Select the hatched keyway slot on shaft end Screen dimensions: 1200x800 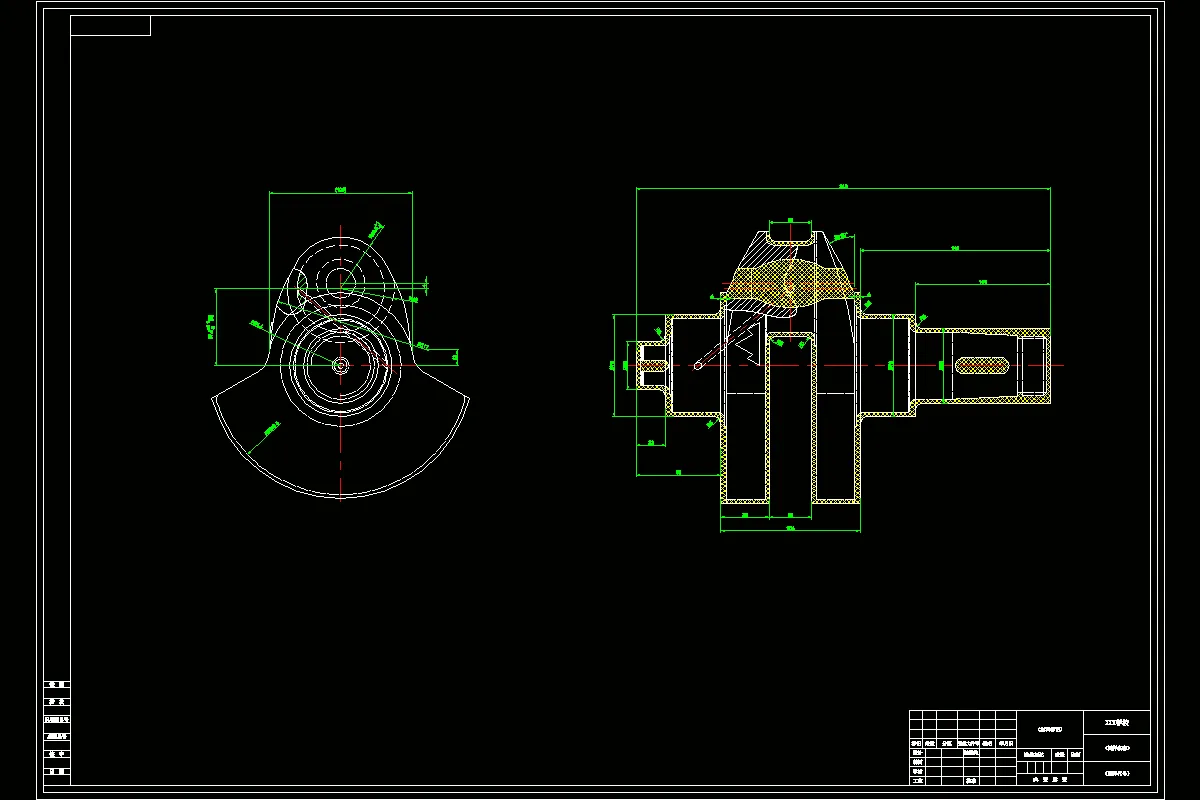pyautogui.click(x=980, y=365)
